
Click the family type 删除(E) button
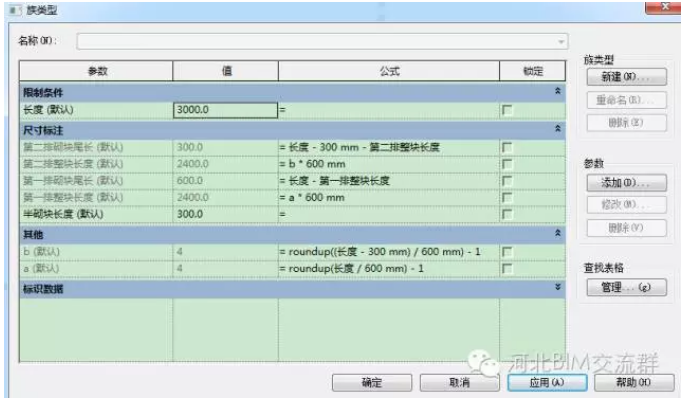click(x=627, y=123)
